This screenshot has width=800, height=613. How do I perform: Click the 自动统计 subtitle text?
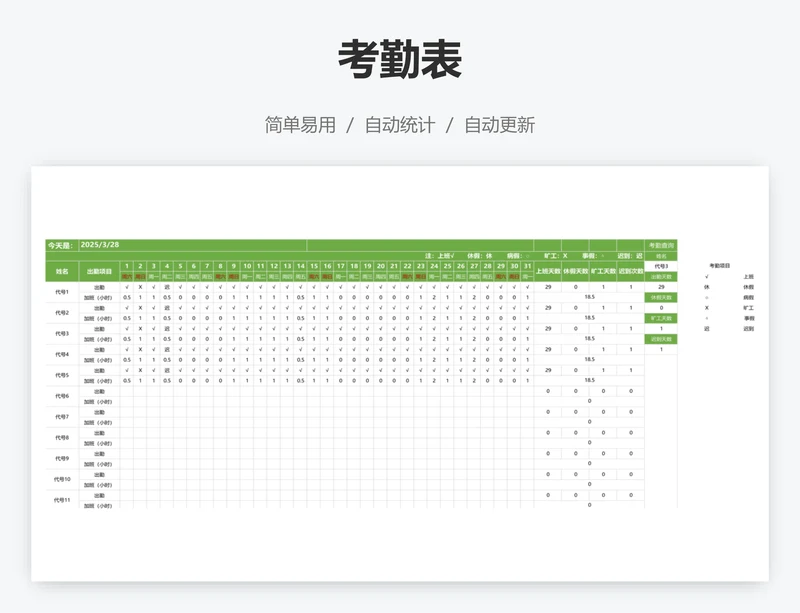click(399, 125)
